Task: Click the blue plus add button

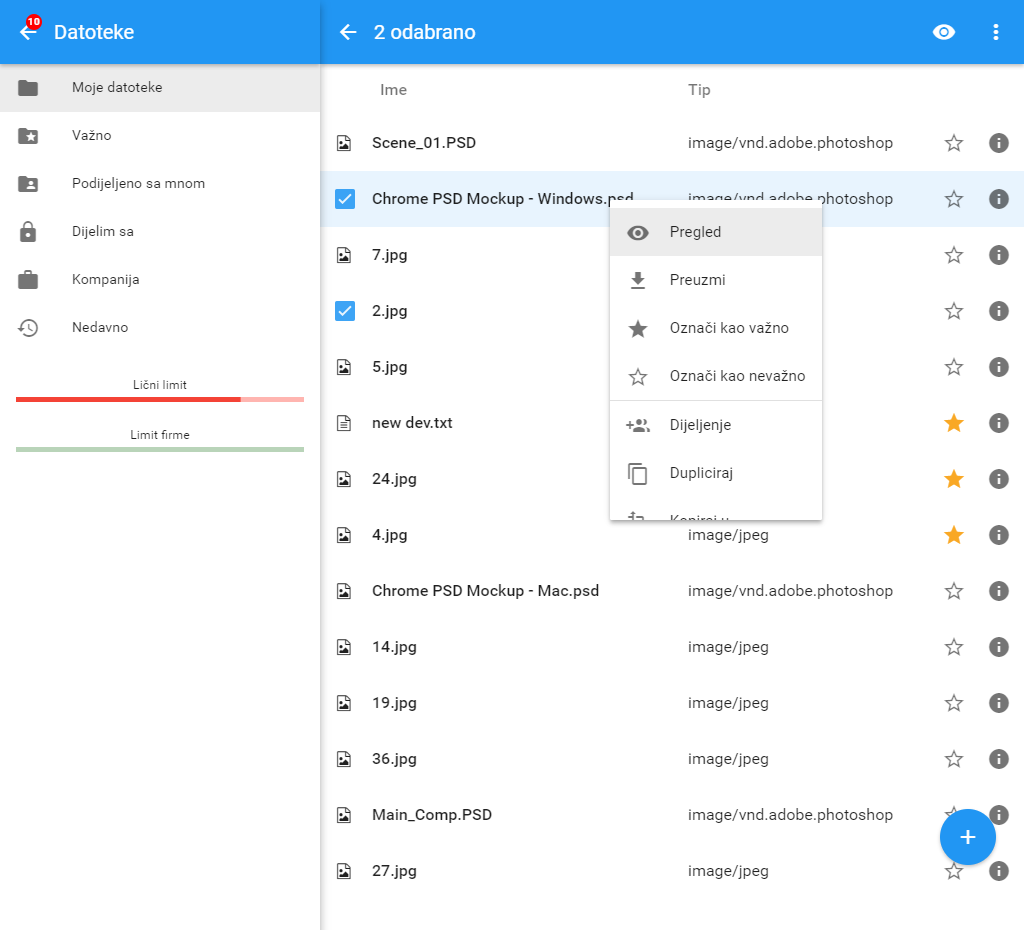Action: click(x=967, y=837)
